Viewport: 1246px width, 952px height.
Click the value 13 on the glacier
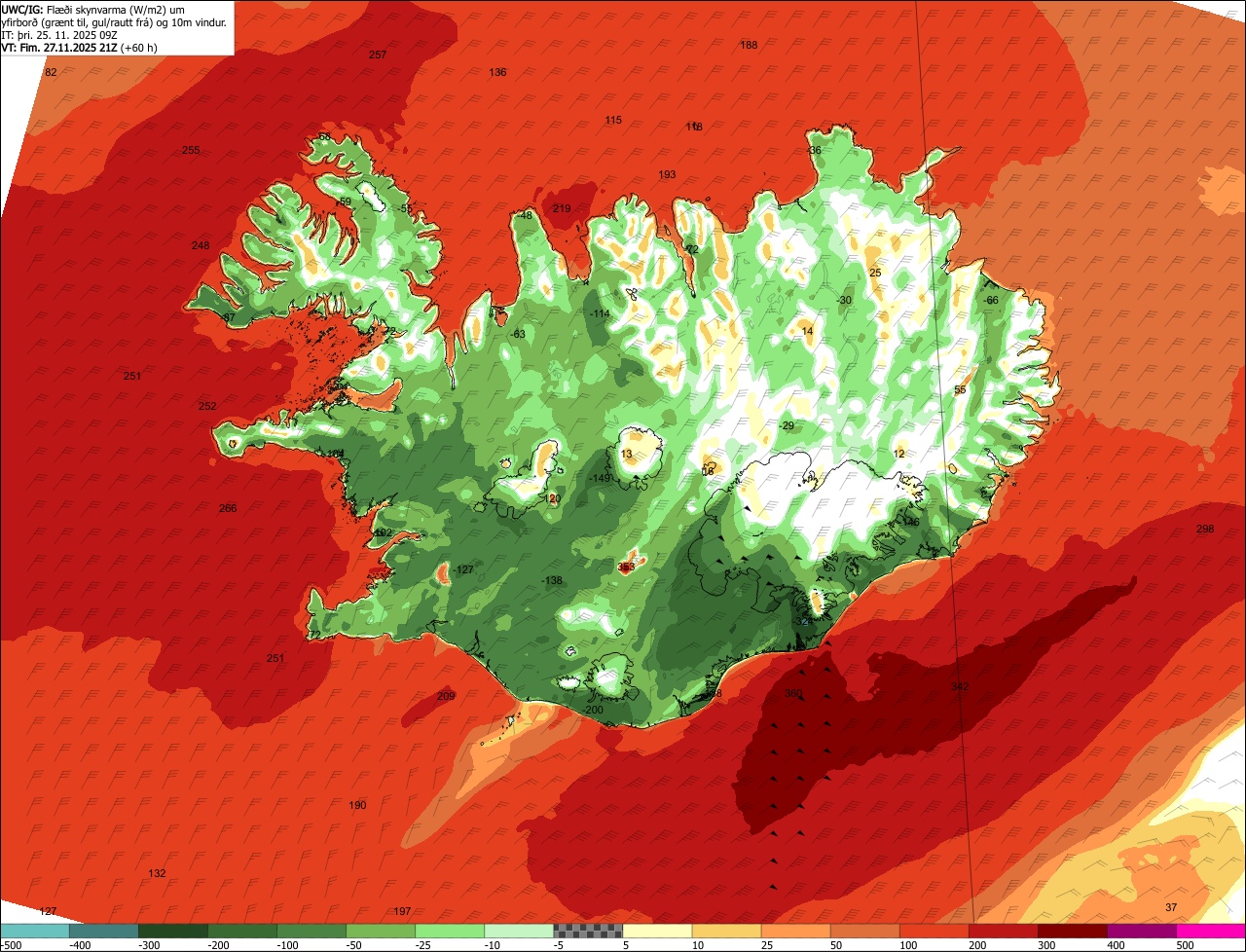(x=626, y=454)
